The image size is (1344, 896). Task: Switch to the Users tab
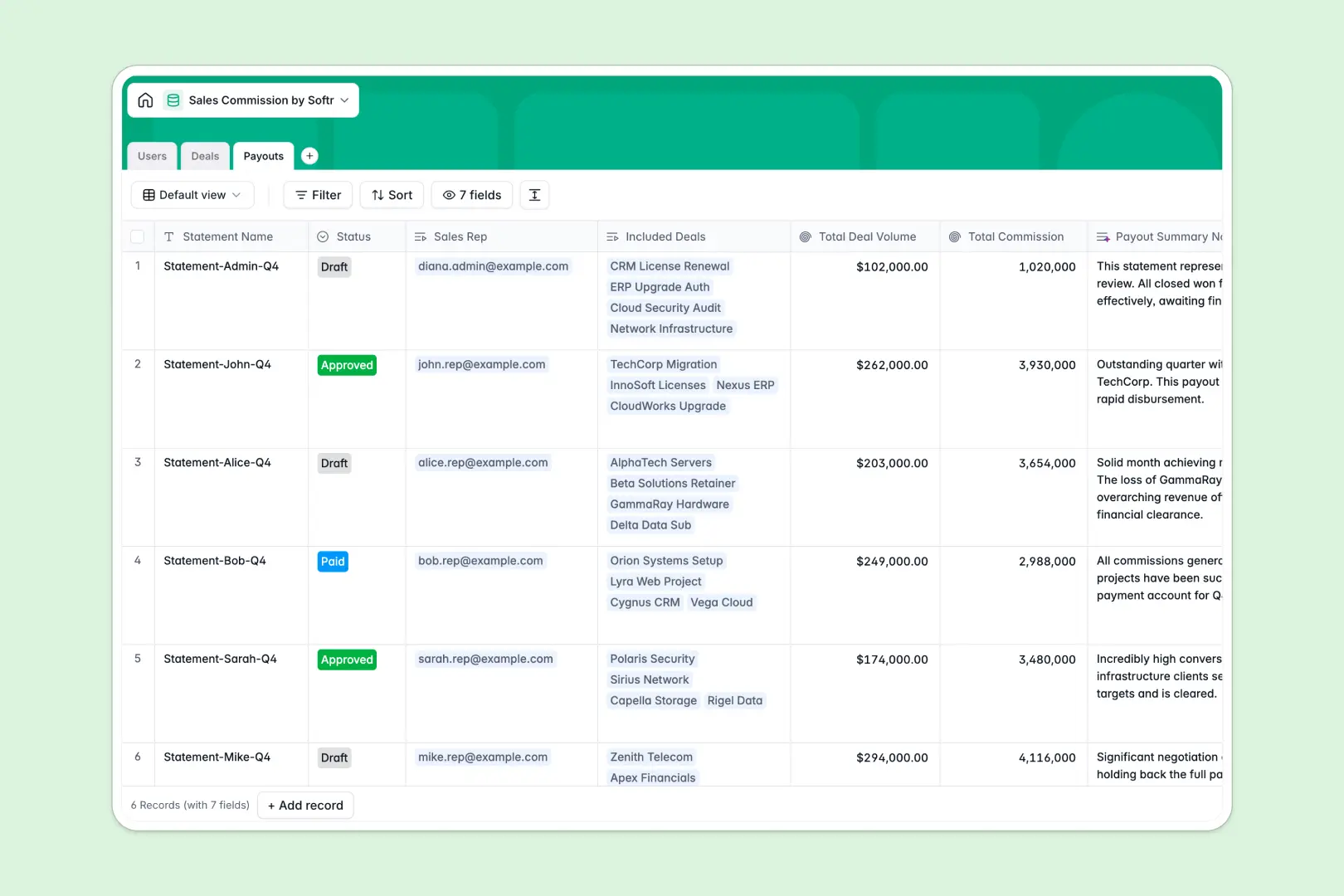[x=152, y=156]
